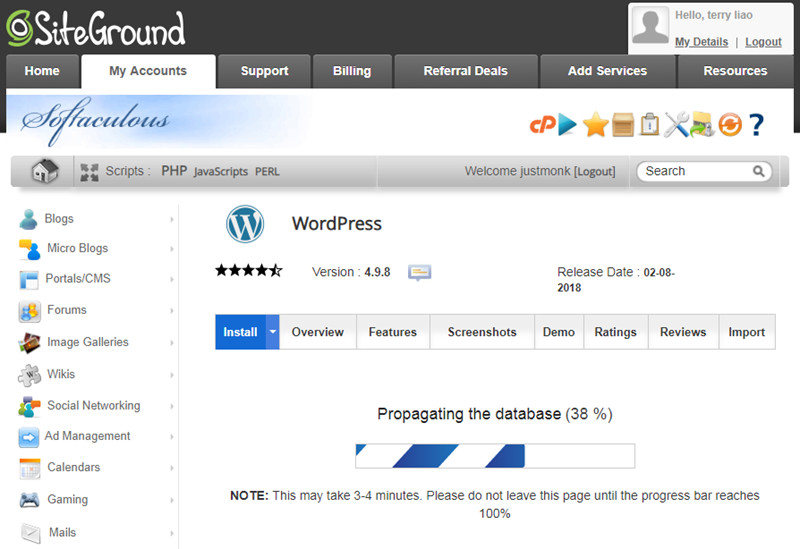This screenshot has height=549, width=800.
Task: Open the cPanel icon in Softaculous toolbar
Action: pyautogui.click(x=542, y=124)
